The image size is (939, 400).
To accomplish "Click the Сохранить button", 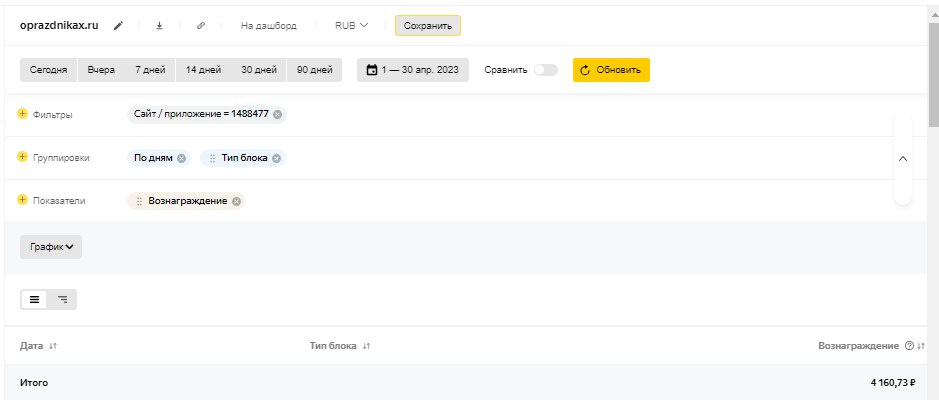I will pyautogui.click(x=428, y=26).
